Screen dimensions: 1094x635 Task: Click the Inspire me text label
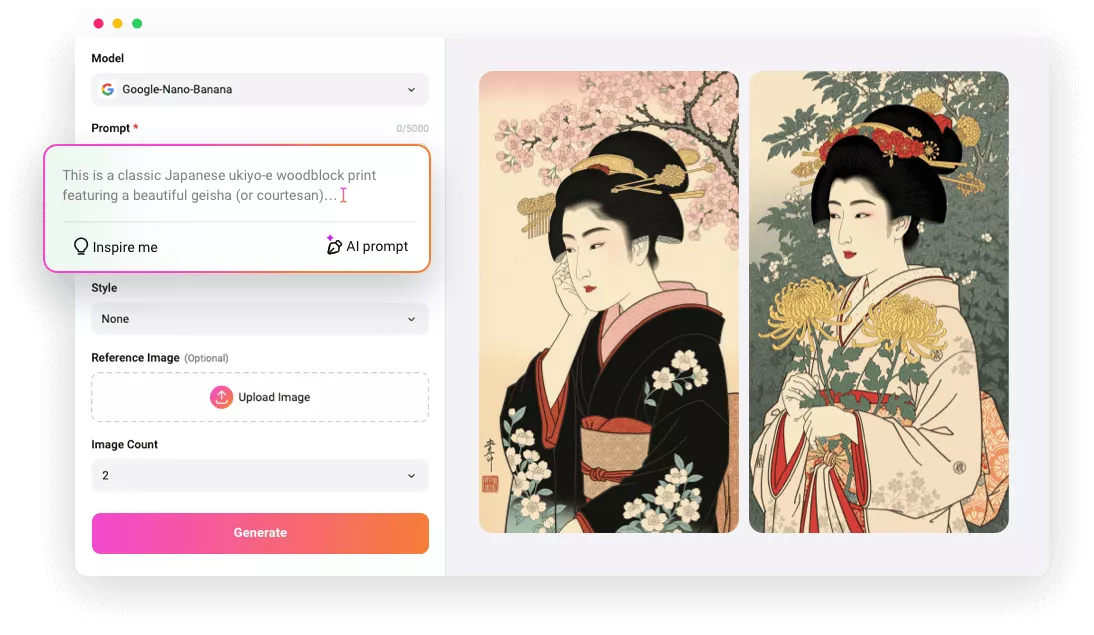click(x=124, y=247)
